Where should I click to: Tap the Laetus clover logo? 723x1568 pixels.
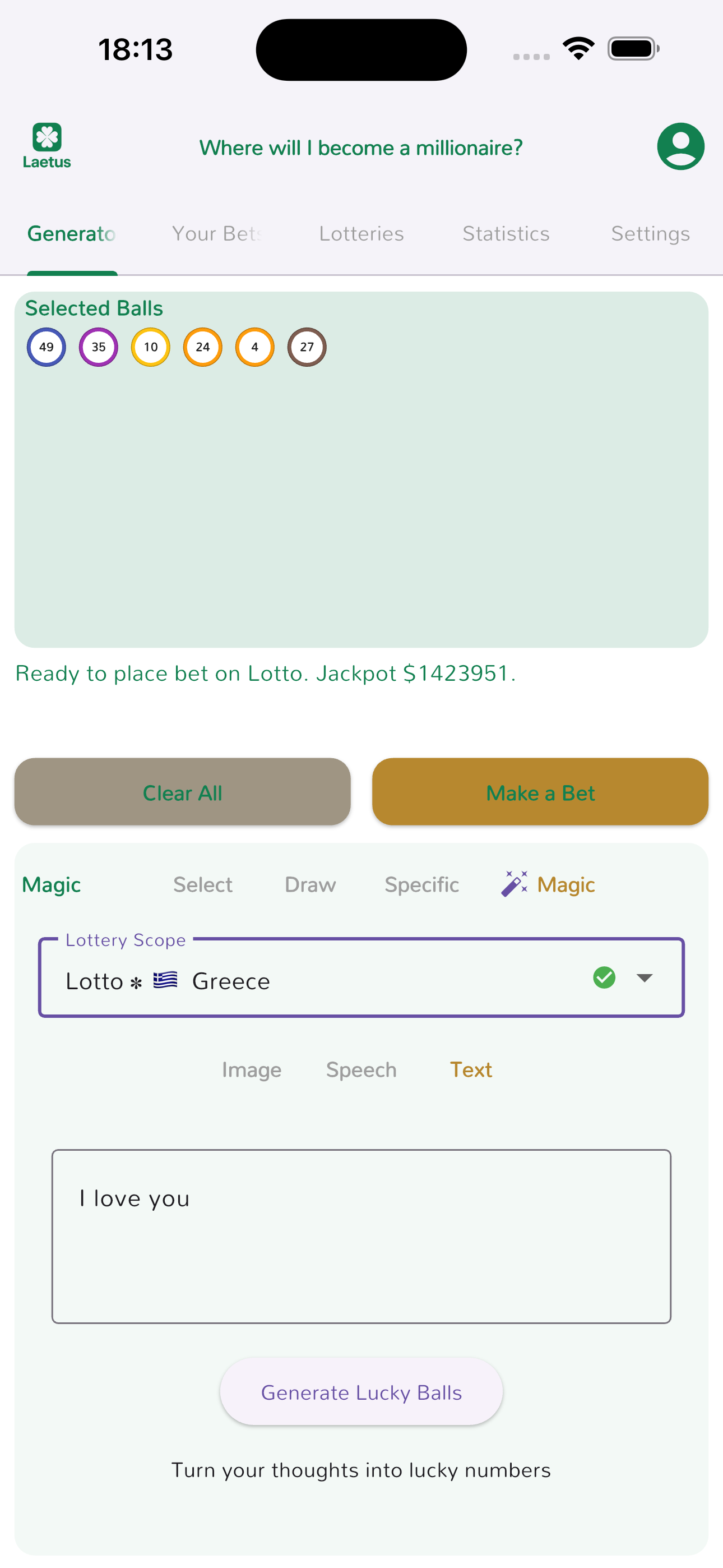47,145
